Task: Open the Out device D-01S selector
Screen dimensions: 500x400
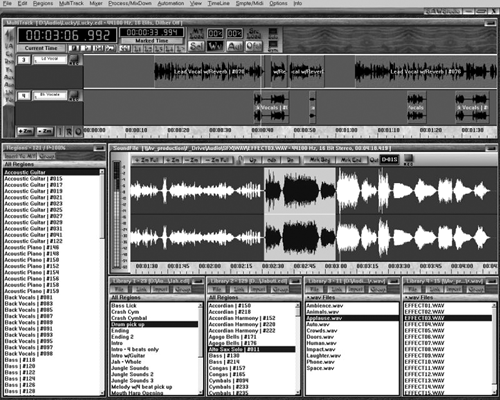Action: tap(389, 160)
